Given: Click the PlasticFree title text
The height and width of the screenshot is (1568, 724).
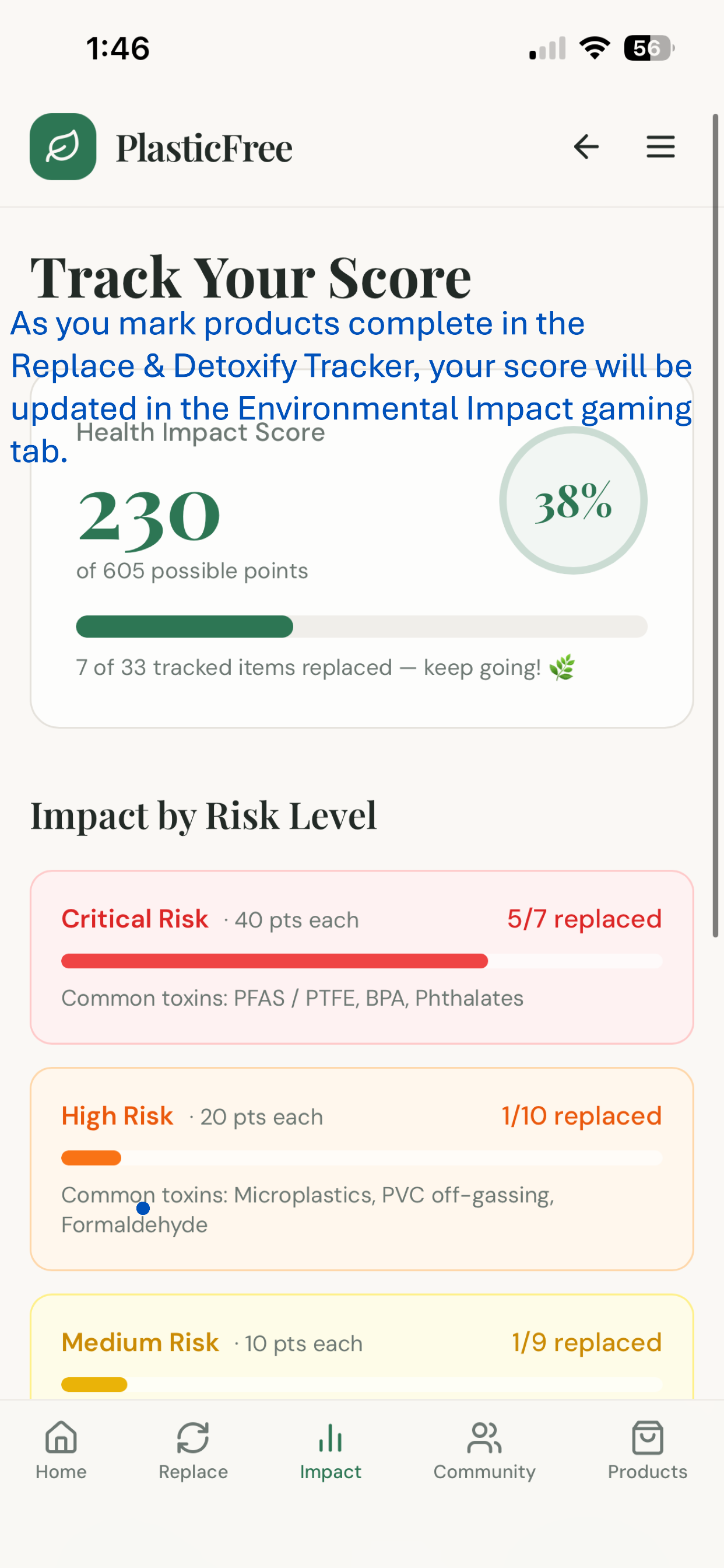Looking at the screenshot, I should pos(204,148).
